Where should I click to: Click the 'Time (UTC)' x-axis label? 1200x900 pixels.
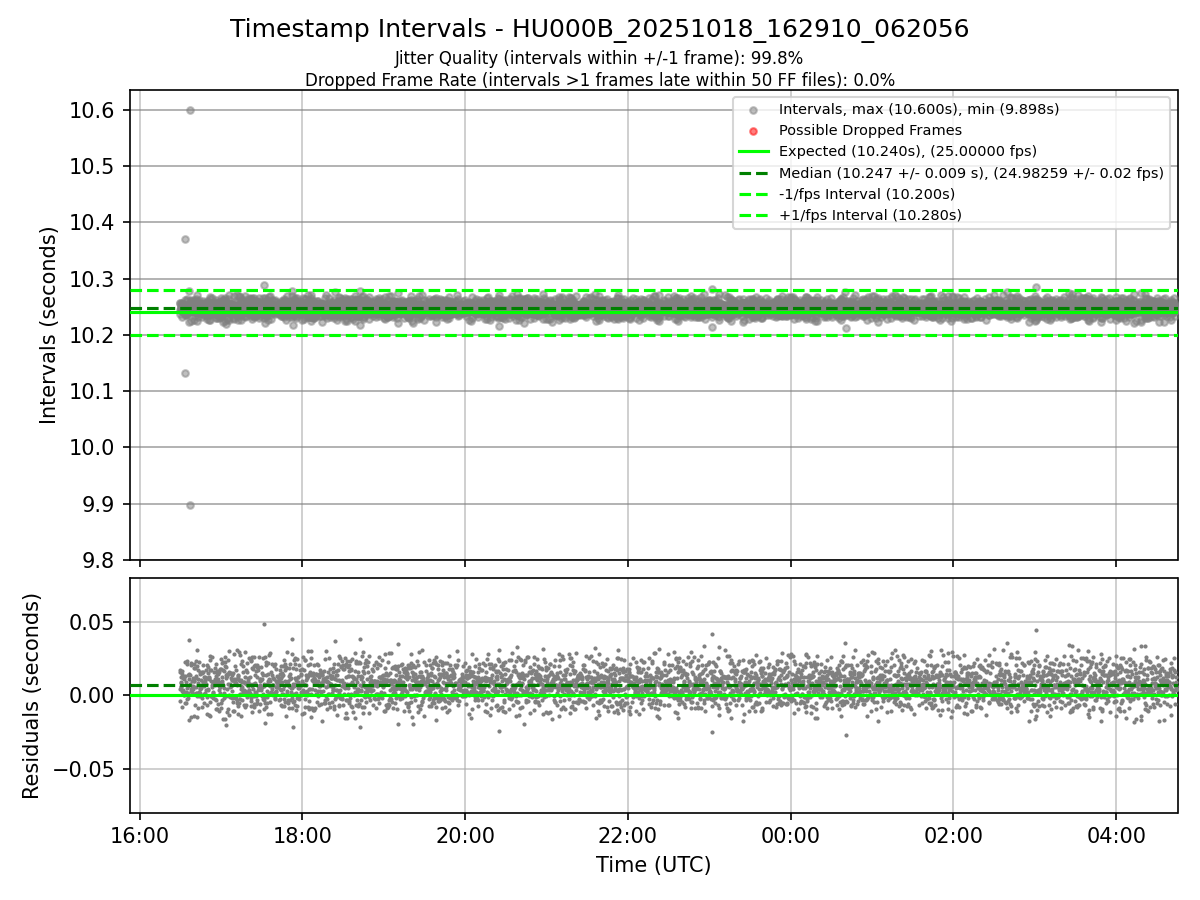click(x=653, y=865)
